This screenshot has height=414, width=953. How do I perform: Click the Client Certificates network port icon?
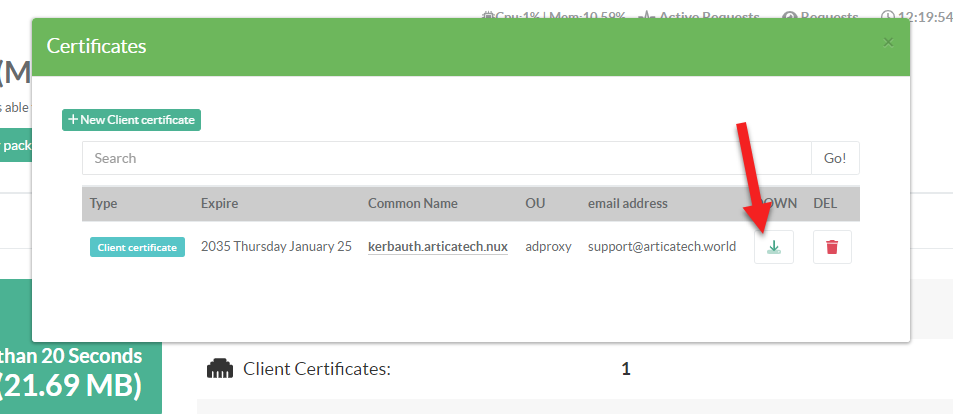219,369
